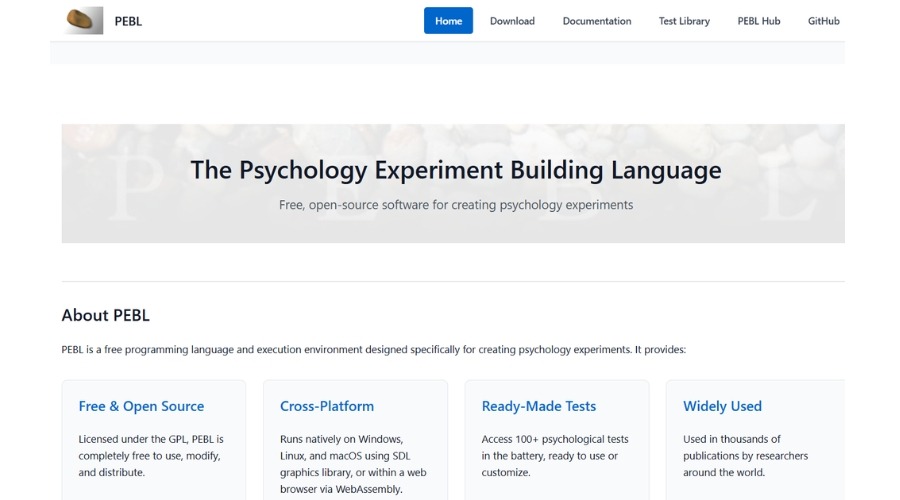Screen dimensions: 900x500
Task: Go to the Documentation page
Action: coord(597,21)
